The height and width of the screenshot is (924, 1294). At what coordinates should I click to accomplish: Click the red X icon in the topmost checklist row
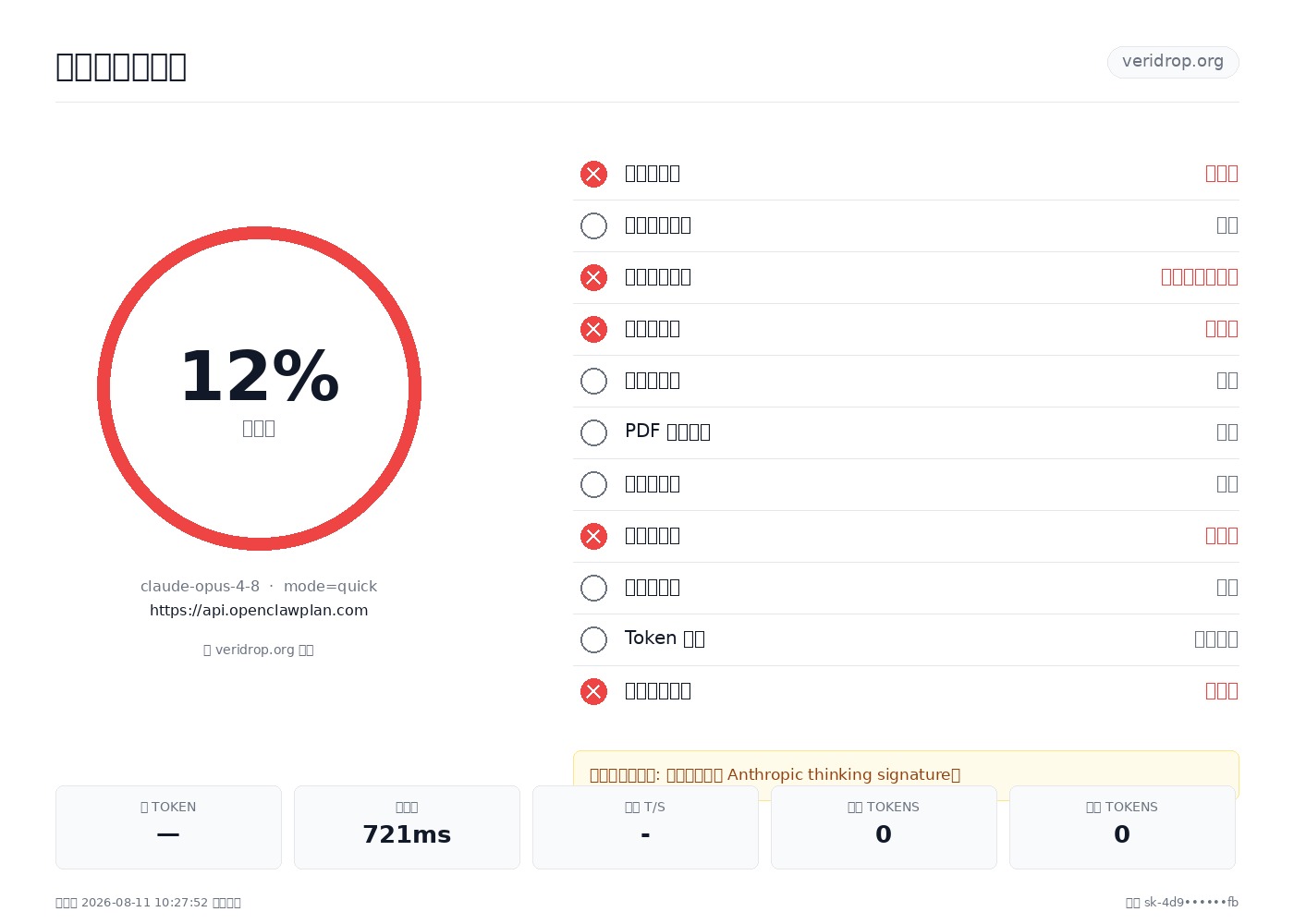pyautogui.click(x=593, y=174)
